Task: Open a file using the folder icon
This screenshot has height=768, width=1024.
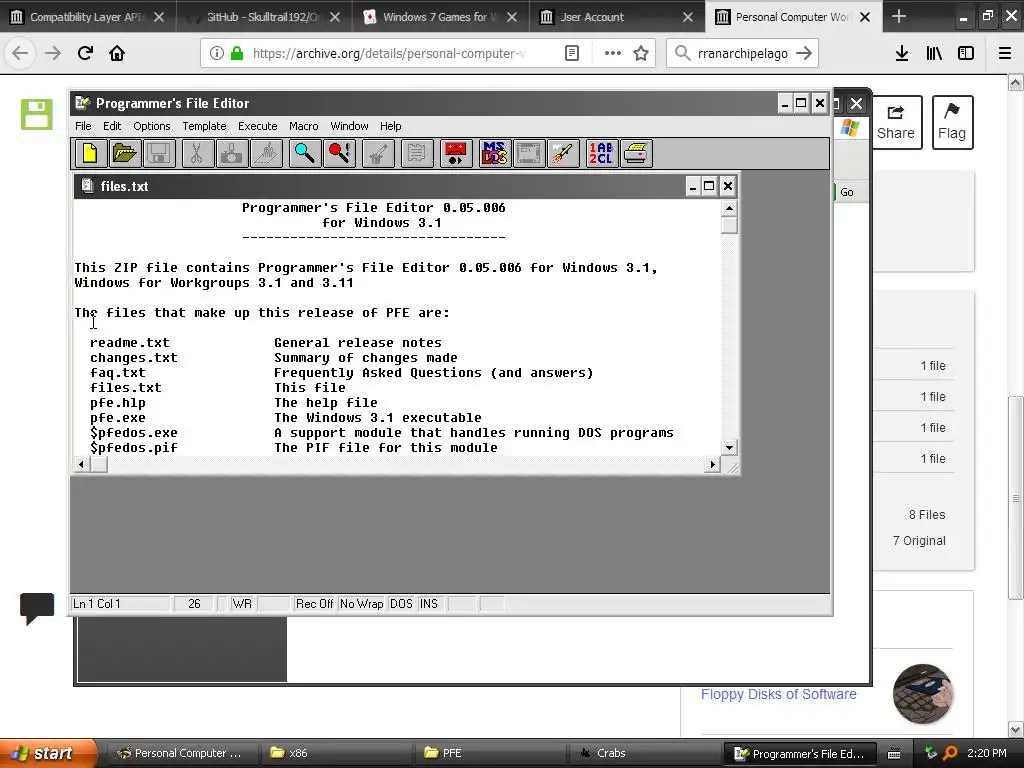Action: pyautogui.click(x=125, y=153)
